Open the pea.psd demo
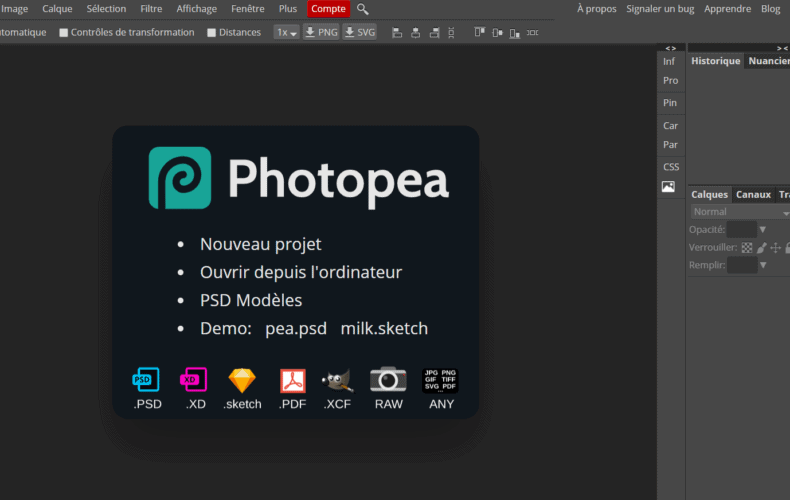This screenshot has width=790, height=500. [x=296, y=329]
